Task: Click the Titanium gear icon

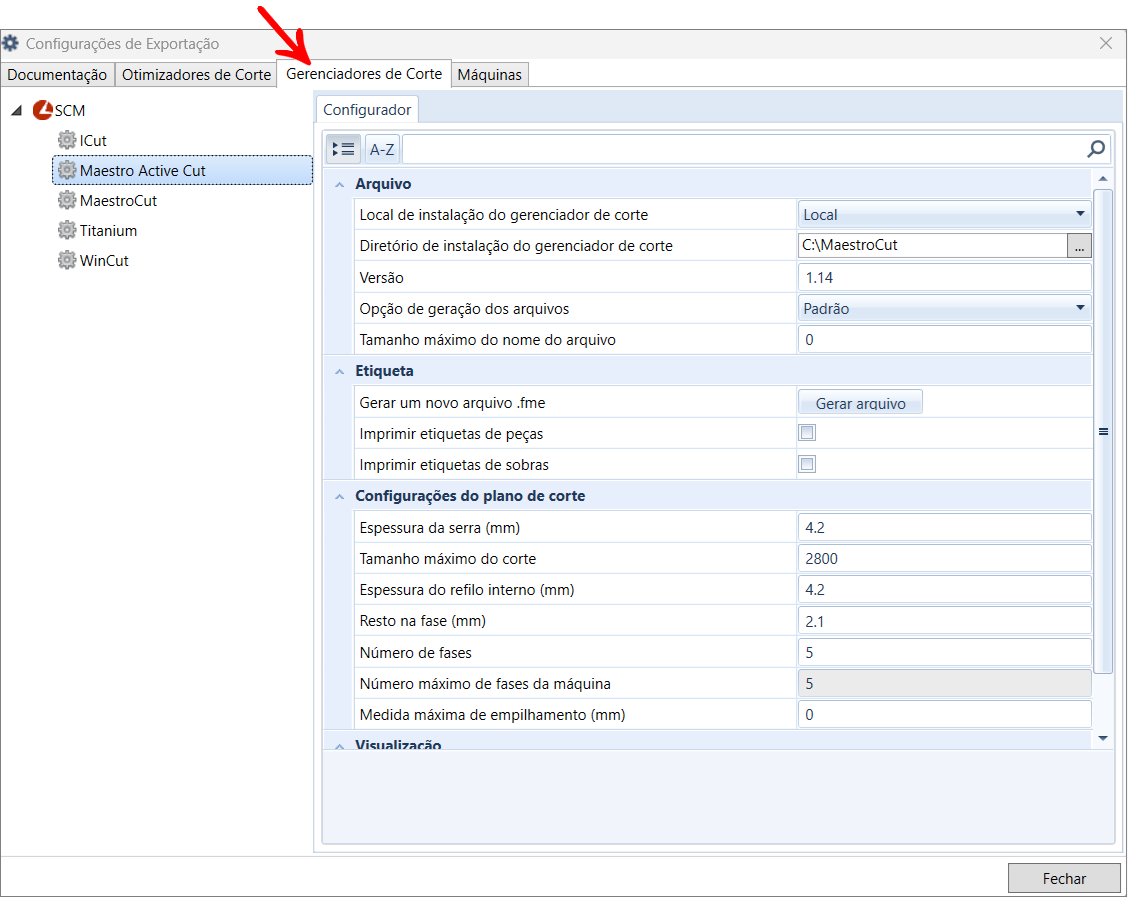Action: (x=67, y=231)
